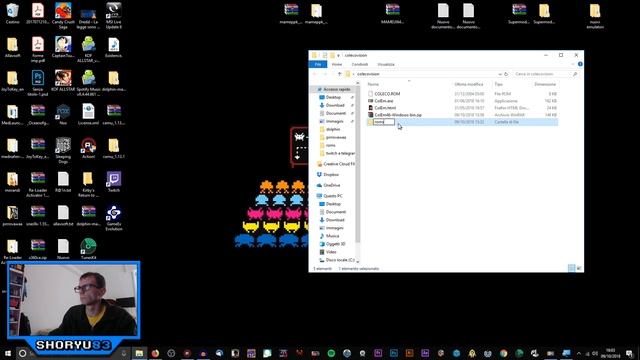The image size is (640, 360).
Task: Launch the Nox desktop shortcut
Action: [63, 114]
